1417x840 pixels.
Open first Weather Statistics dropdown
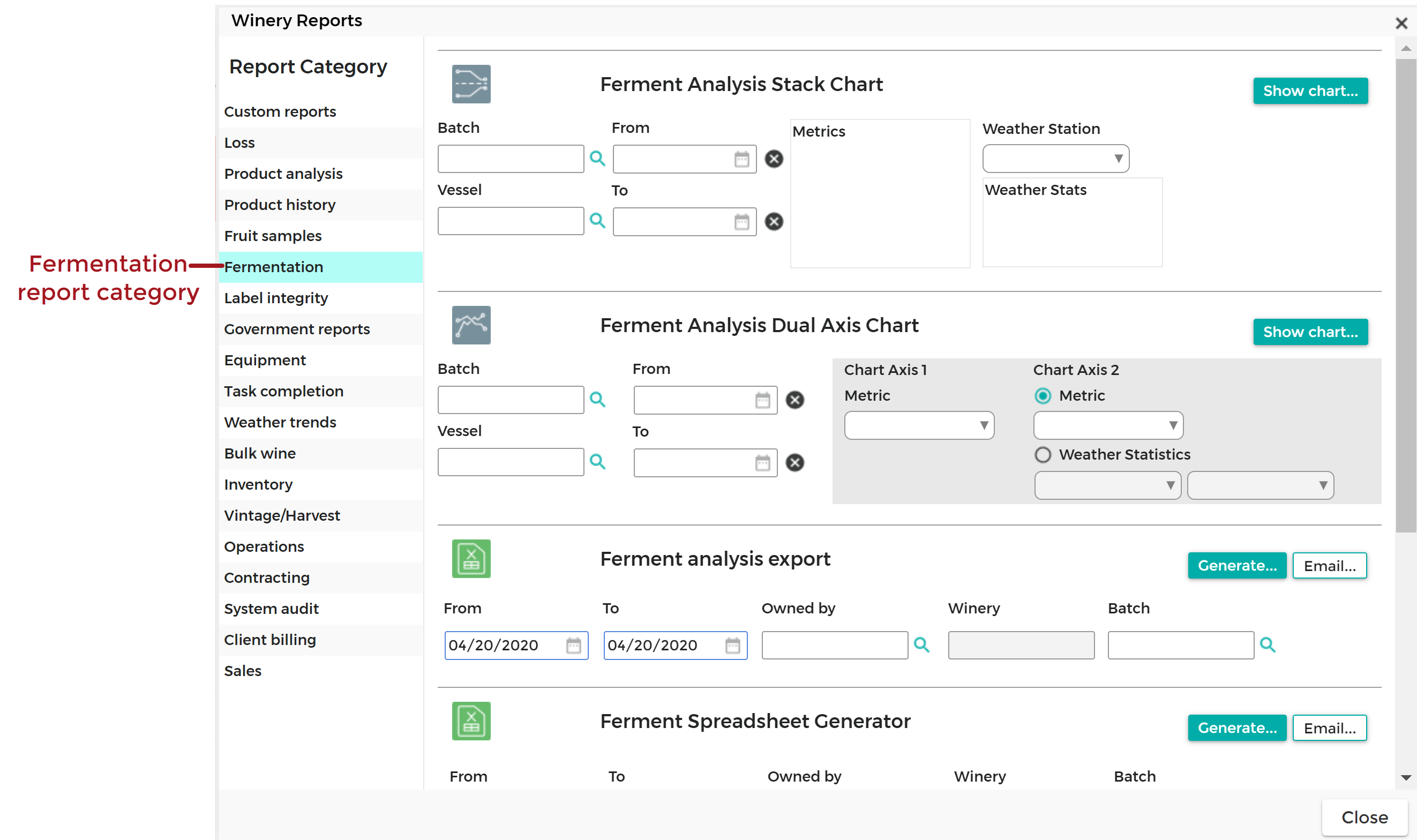1107,485
